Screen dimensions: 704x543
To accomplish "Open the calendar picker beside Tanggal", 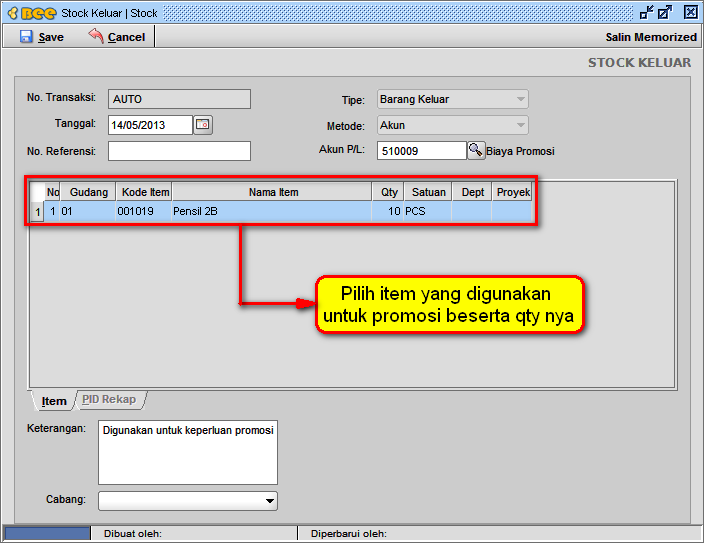I will [x=203, y=125].
